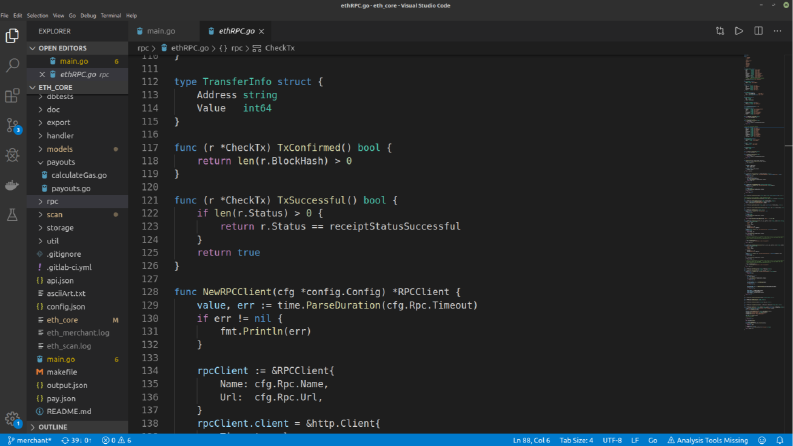793x446 pixels.
Task: Open errors and warnings in status bar
Action: click(x=116, y=440)
